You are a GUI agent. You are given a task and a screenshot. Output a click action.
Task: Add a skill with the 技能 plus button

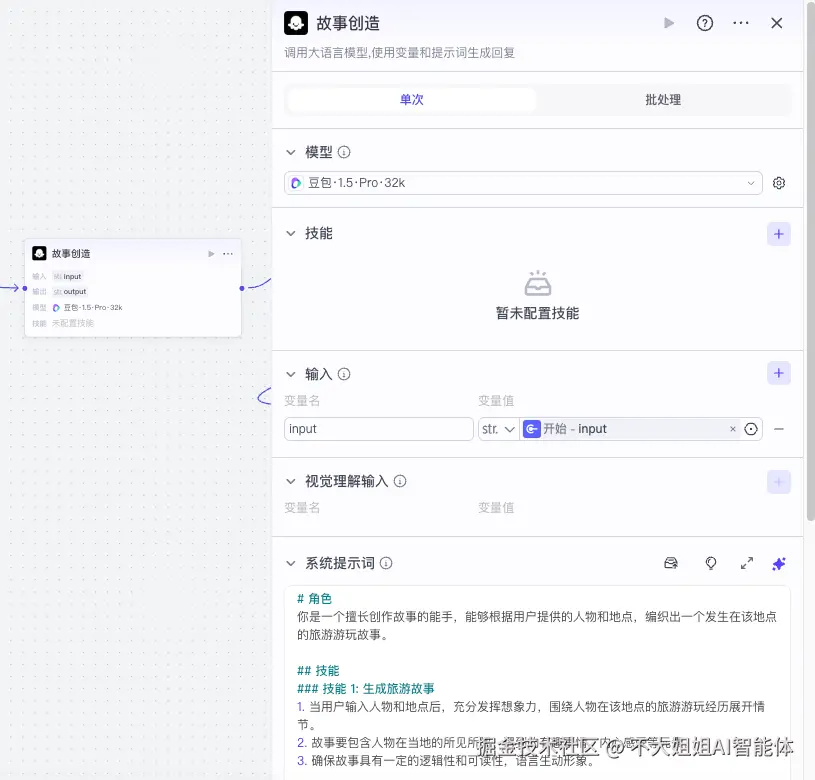tap(779, 233)
